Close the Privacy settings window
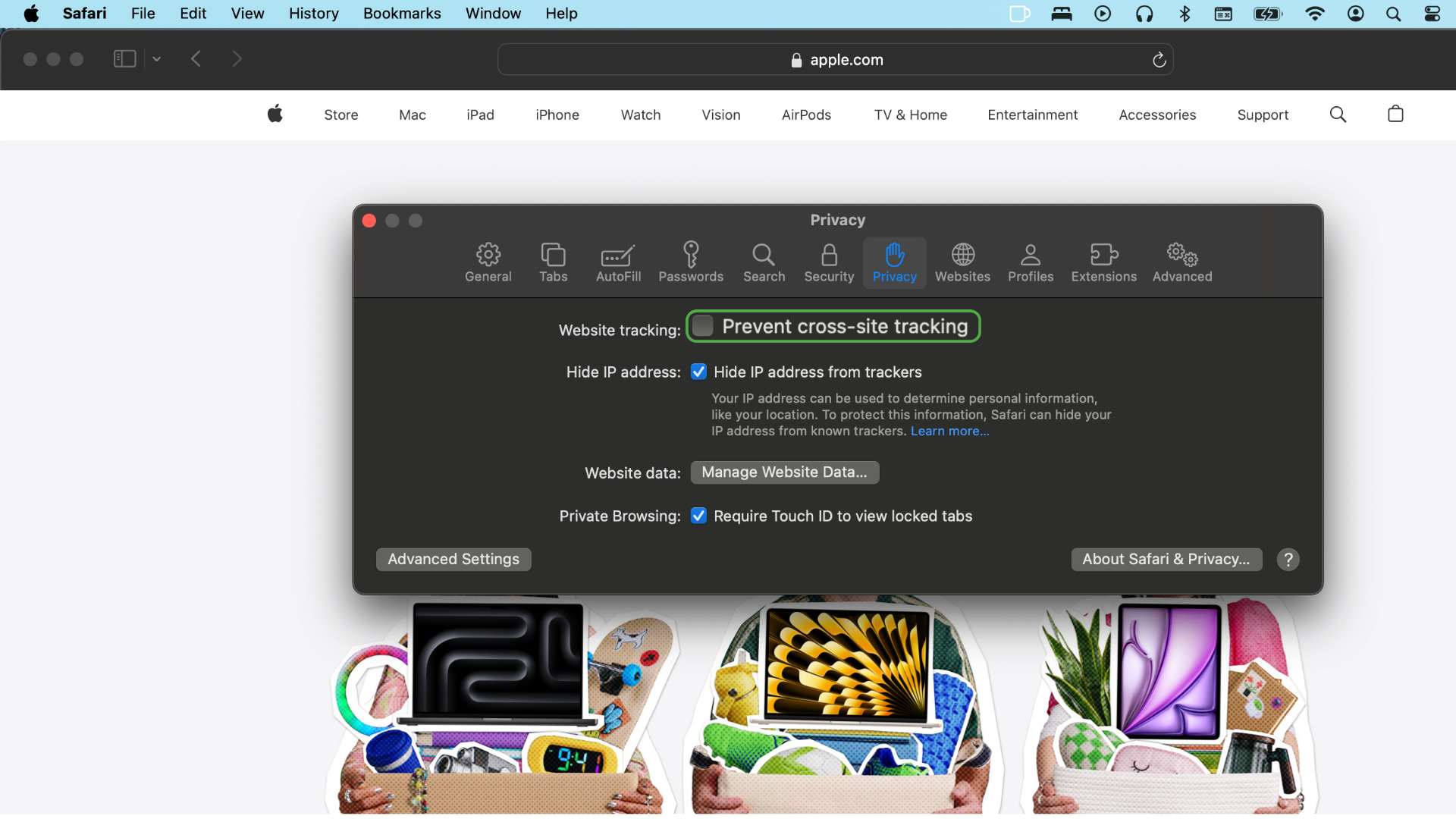1456x819 pixels. (x=369, y=221)
